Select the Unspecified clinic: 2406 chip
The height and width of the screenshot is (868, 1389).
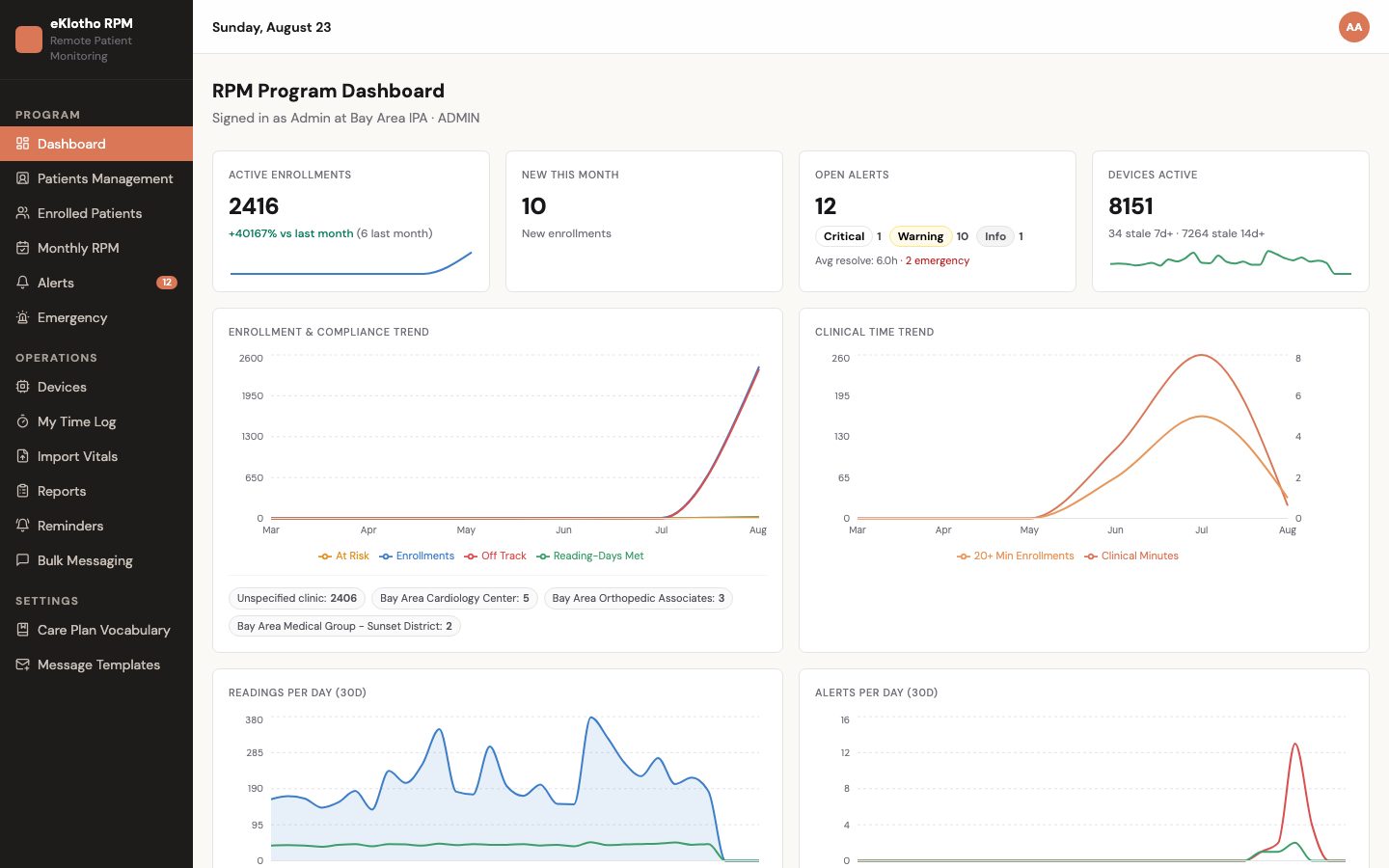pos(297,598)
